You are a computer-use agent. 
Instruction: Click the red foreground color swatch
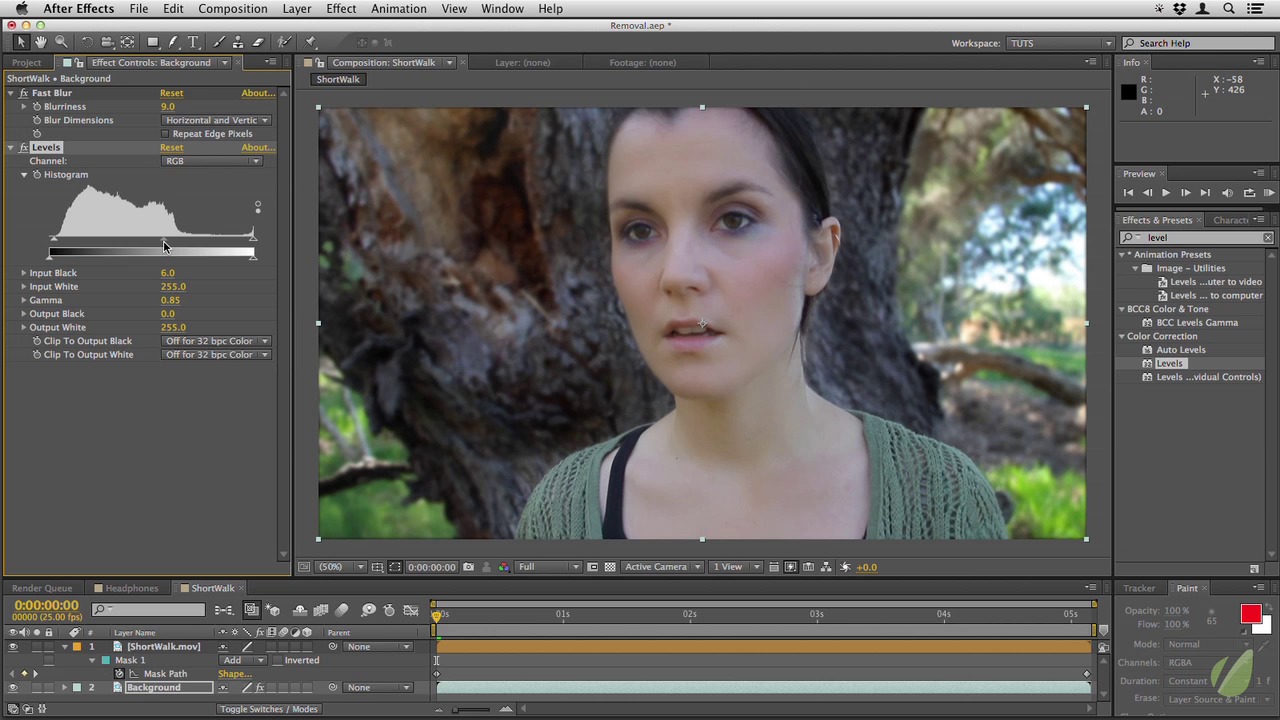[x=1250, y=614]
